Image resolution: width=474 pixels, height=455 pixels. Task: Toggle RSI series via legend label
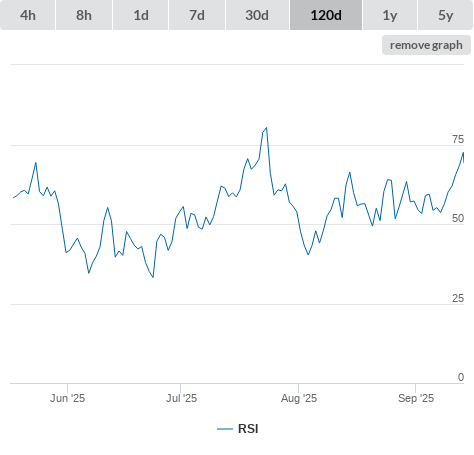[248, 429]
